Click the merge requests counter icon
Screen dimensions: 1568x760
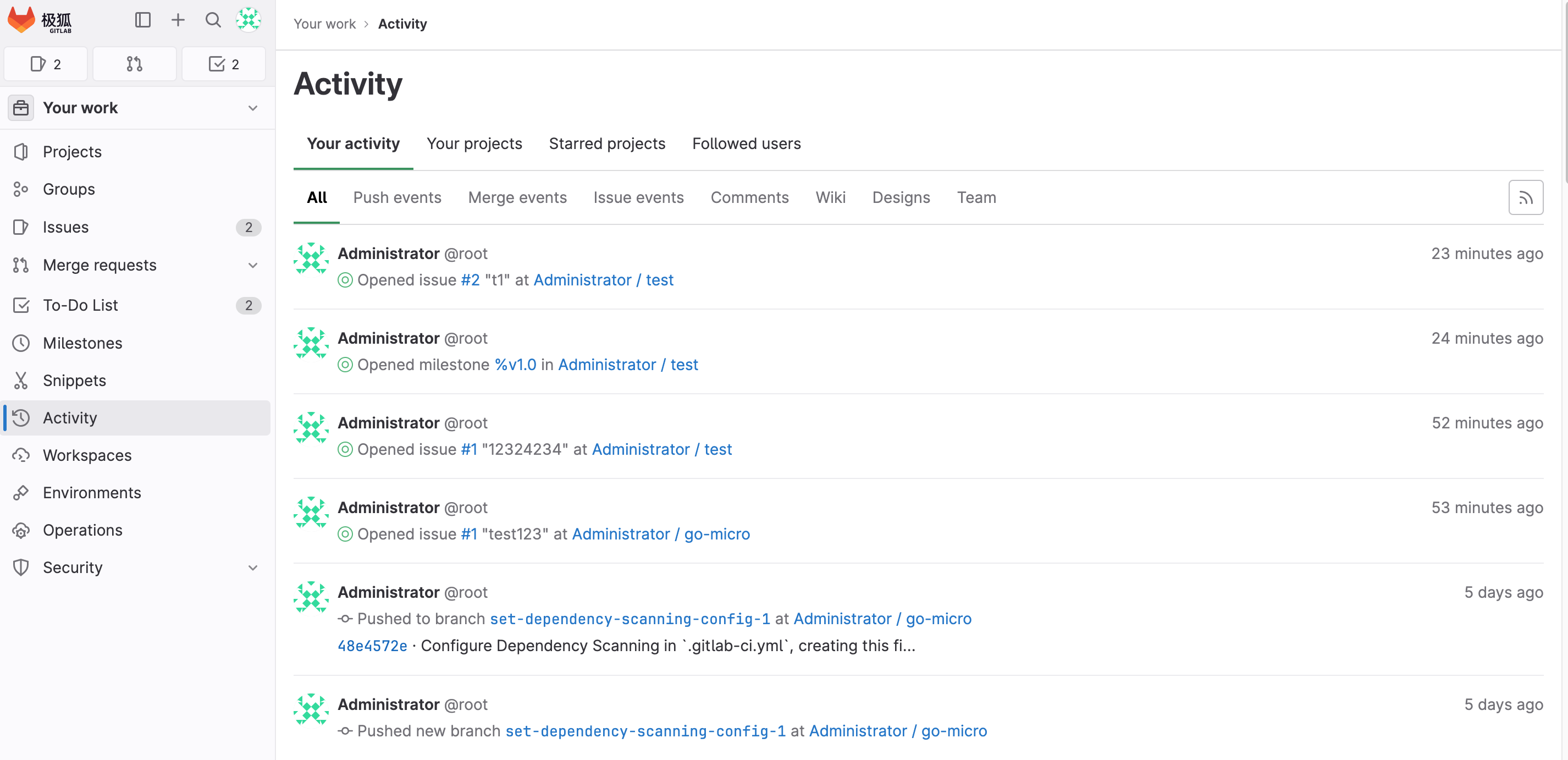click(x=135, y=64)
